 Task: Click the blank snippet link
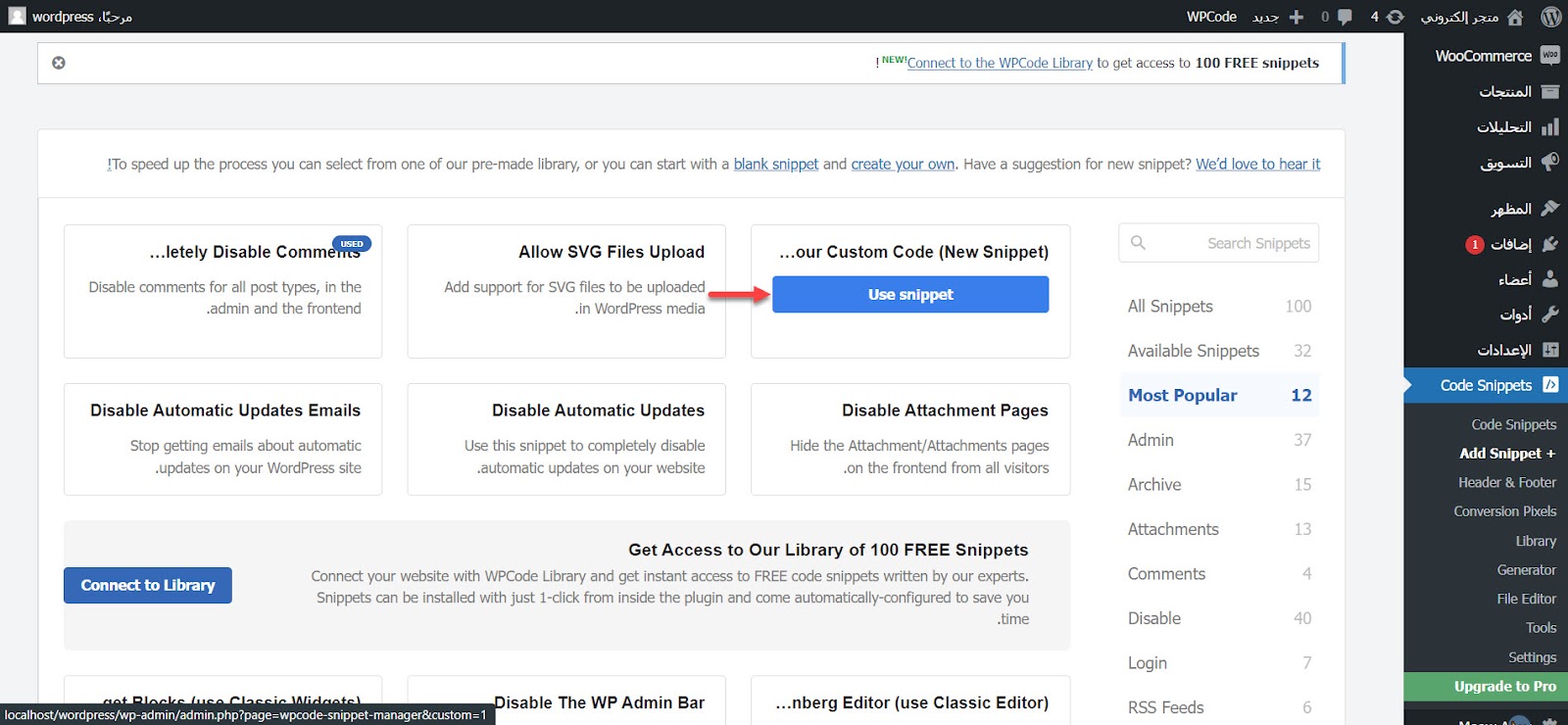776,165
